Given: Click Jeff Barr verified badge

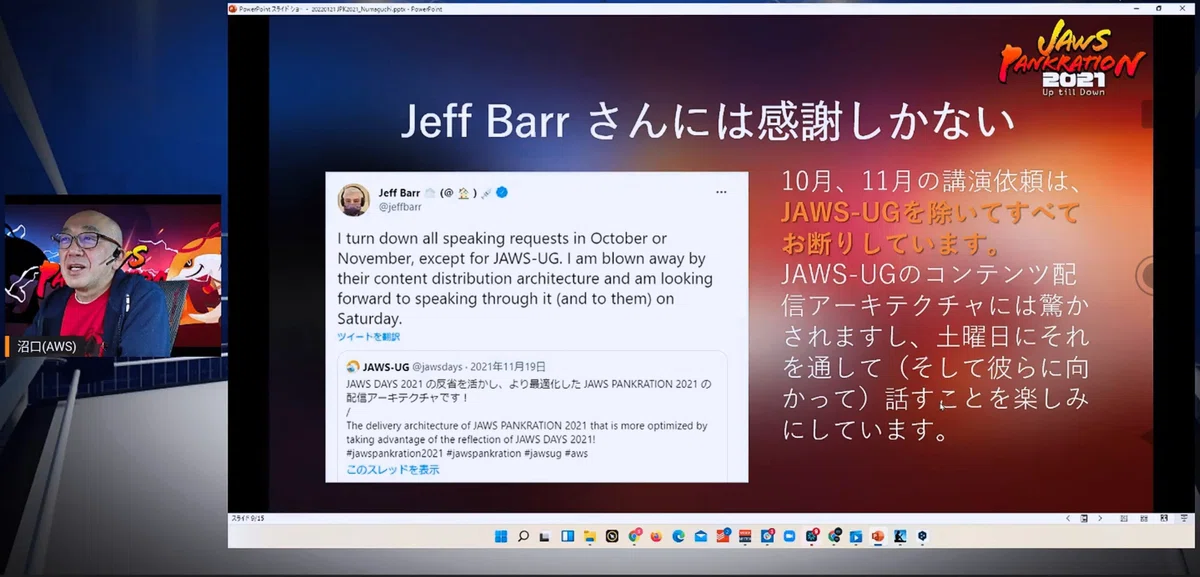Looking at the screenshot, I should point(501,192).
